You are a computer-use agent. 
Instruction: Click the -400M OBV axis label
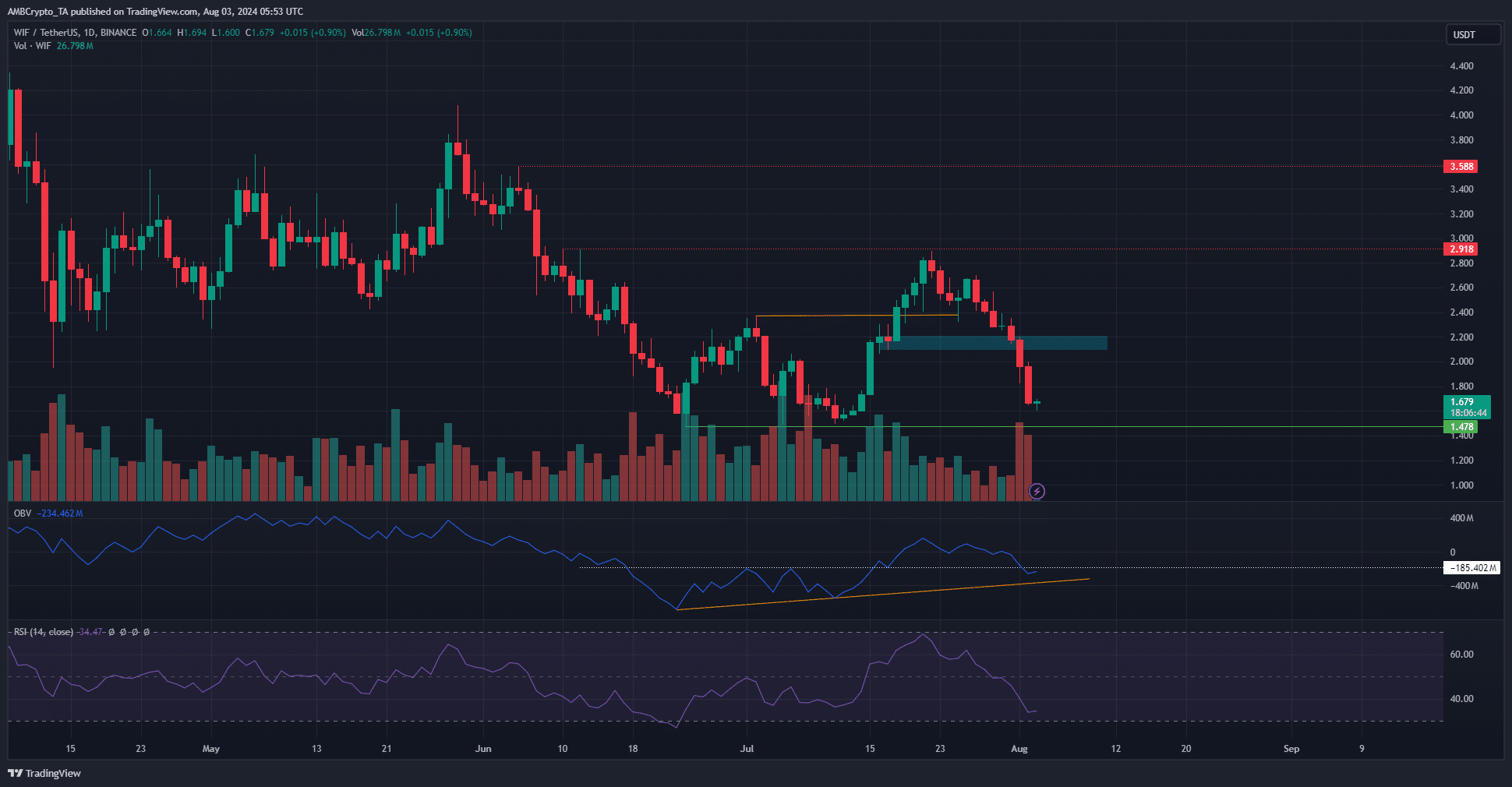tap(1464, 586)
